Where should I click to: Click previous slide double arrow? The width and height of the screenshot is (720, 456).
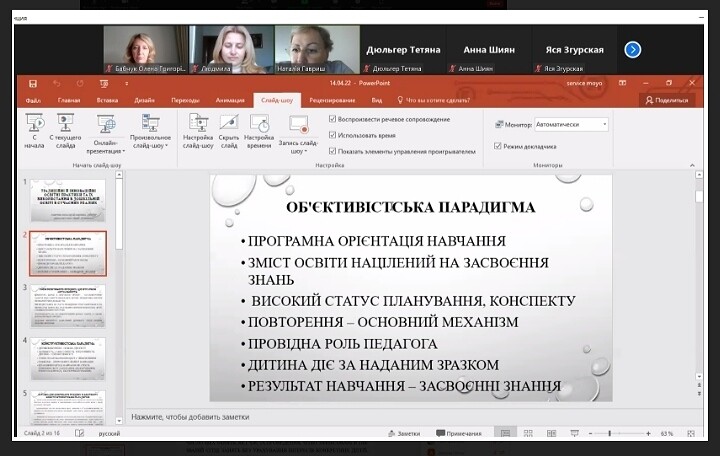[x=699, y=385]
